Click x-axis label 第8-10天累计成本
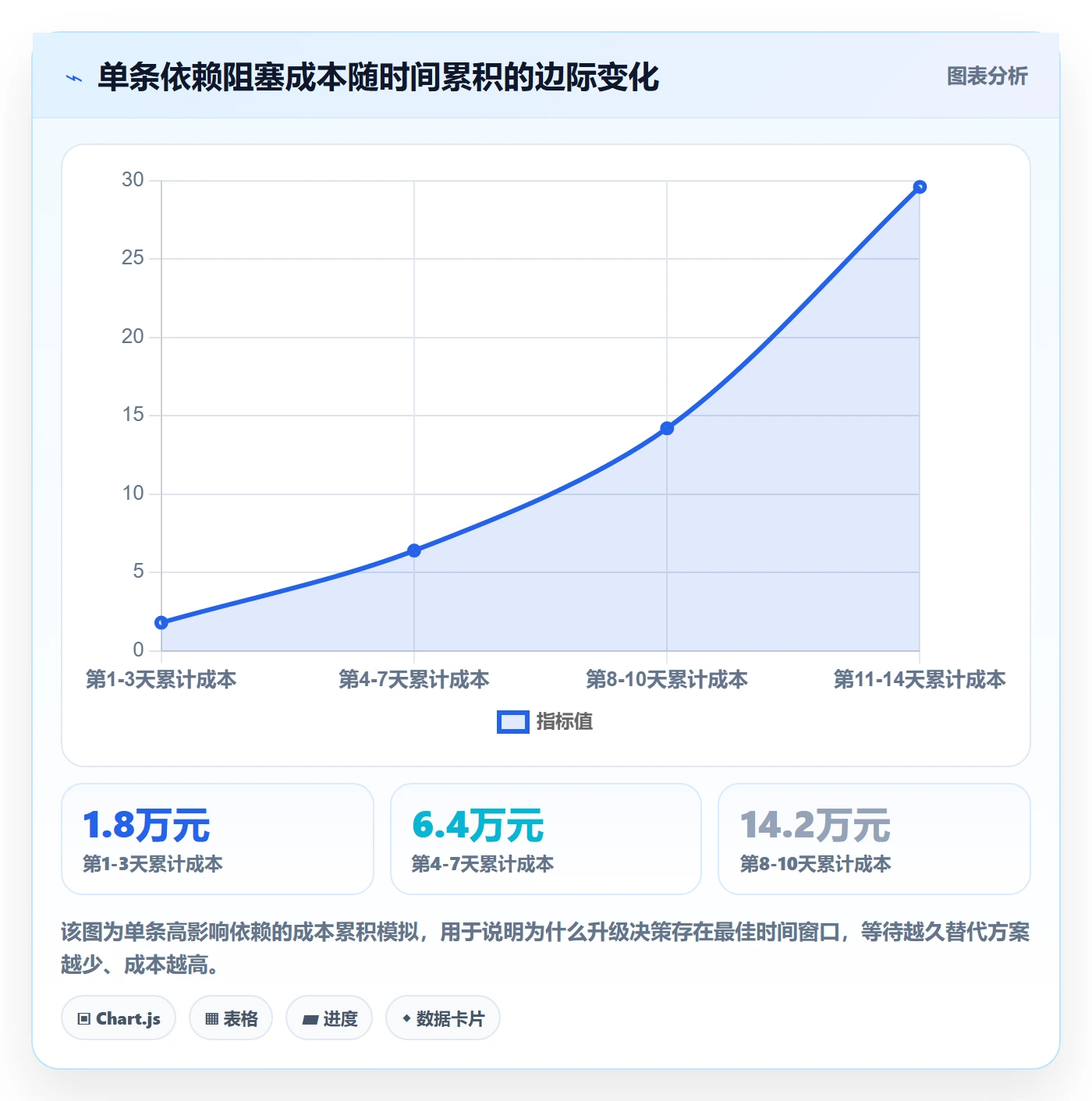Viewport: 1092px width, 1101px height. (x=667, y=679)
